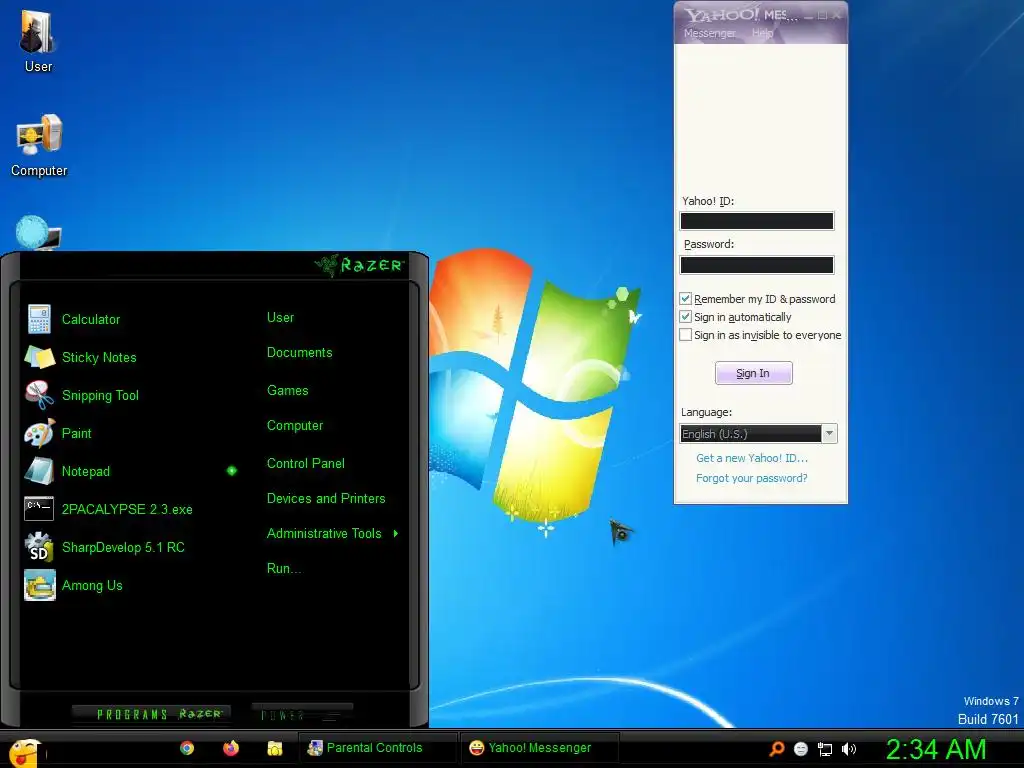Open Documents from the start menu

click(x=300, y=353)
